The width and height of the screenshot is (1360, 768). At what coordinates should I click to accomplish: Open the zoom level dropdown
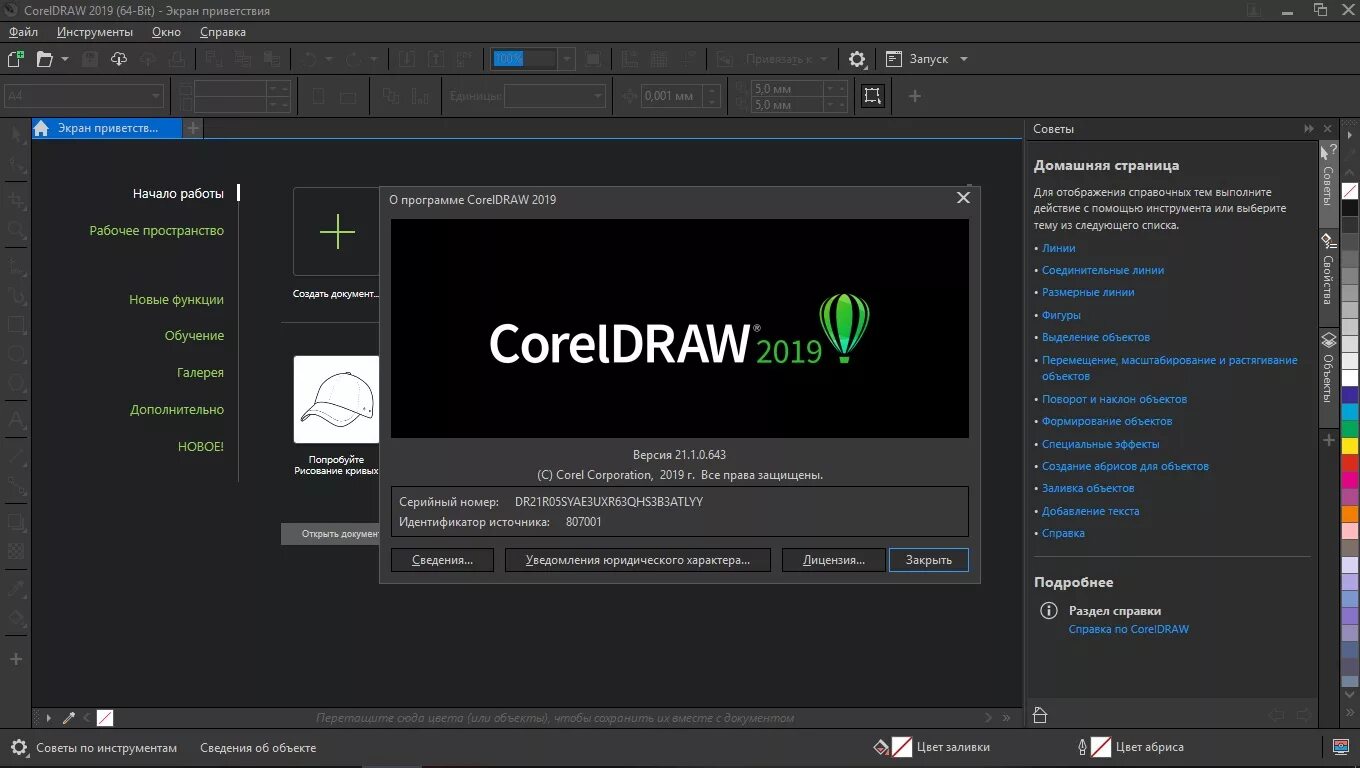coord(567,59)
